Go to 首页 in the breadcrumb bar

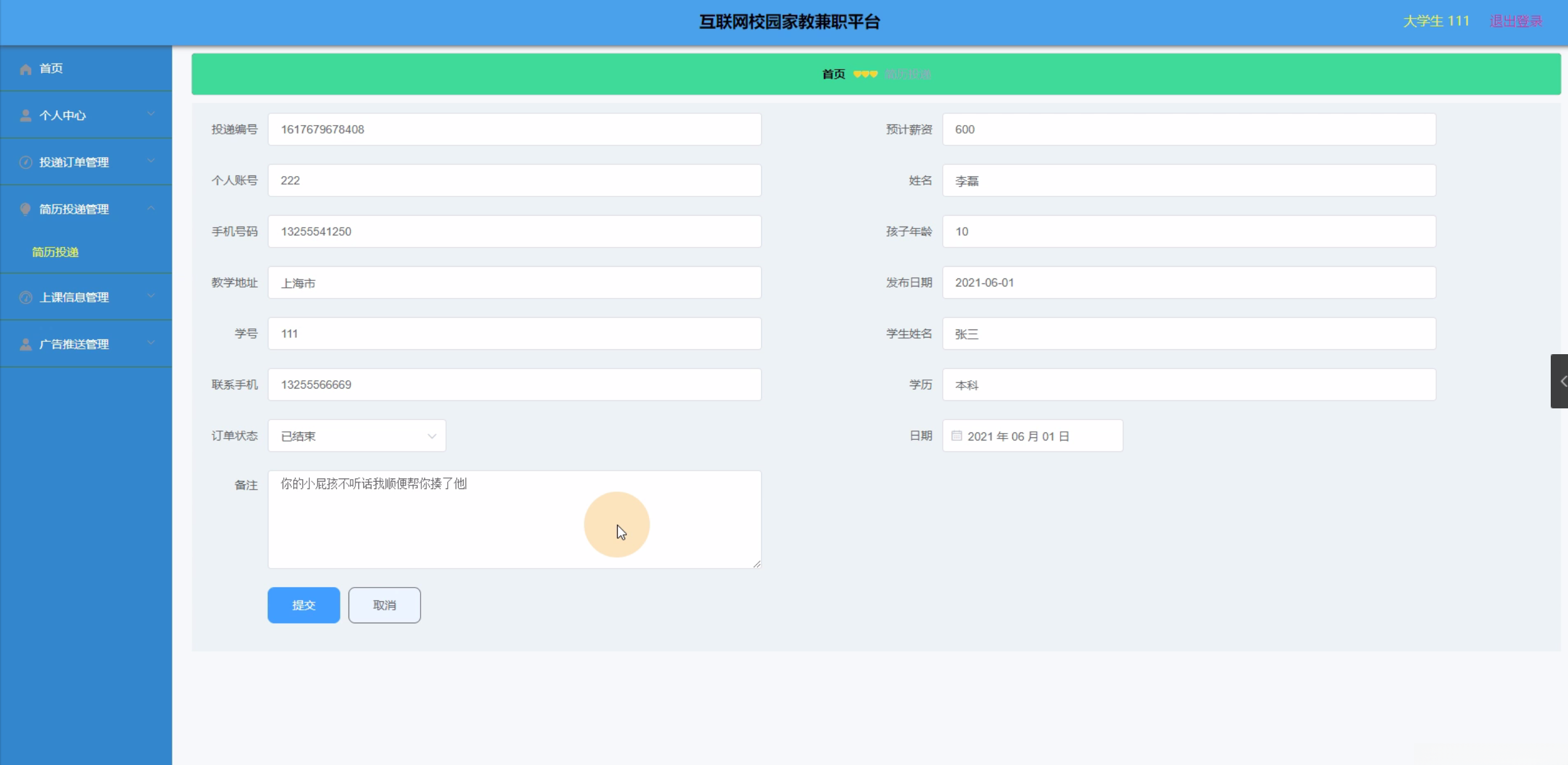tap(833, 75)
